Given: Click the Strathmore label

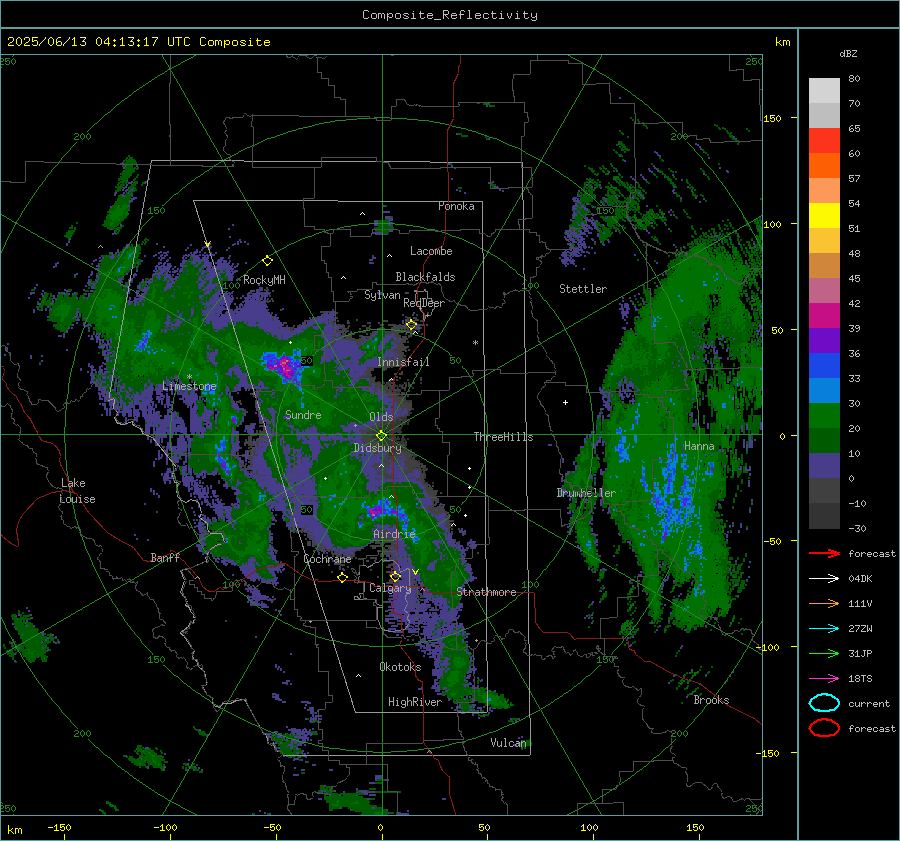Looking at the screenshot, I should [486, 592].
